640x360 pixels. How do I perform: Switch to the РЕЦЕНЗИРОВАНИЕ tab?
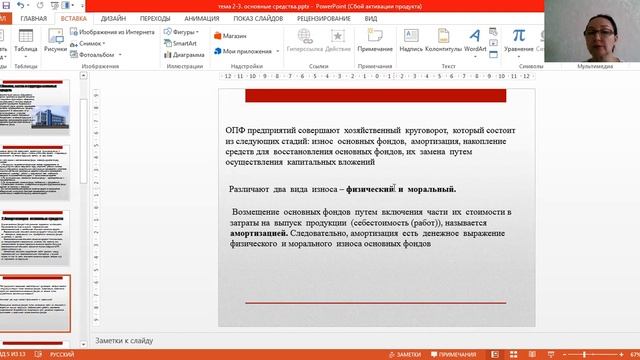pyautogui.click(x=324, y=18)
